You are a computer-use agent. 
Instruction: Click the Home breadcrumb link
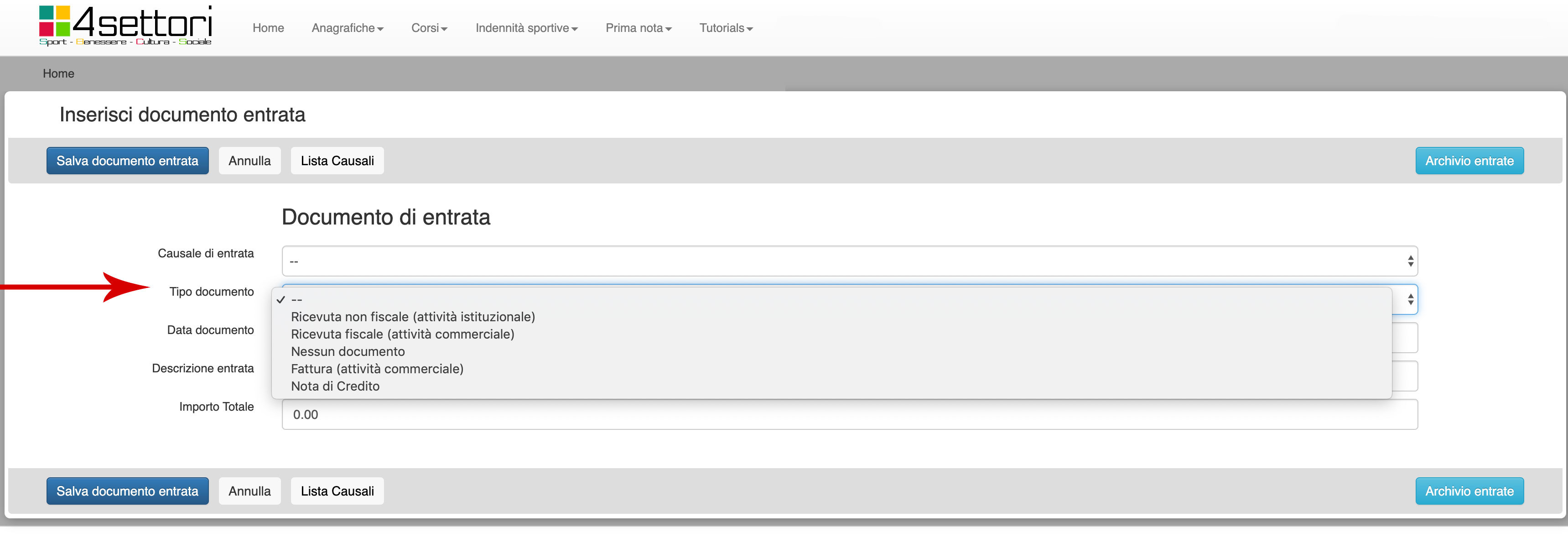pos(58,73)
